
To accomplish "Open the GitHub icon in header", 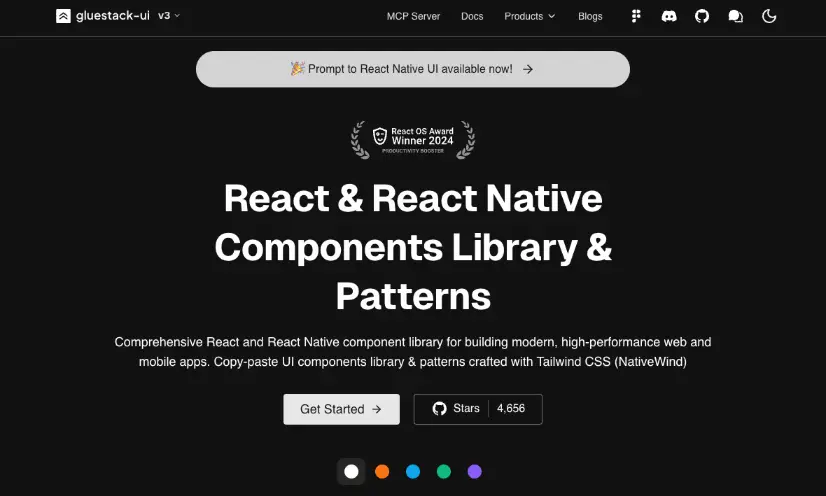I will click(702, 16).
